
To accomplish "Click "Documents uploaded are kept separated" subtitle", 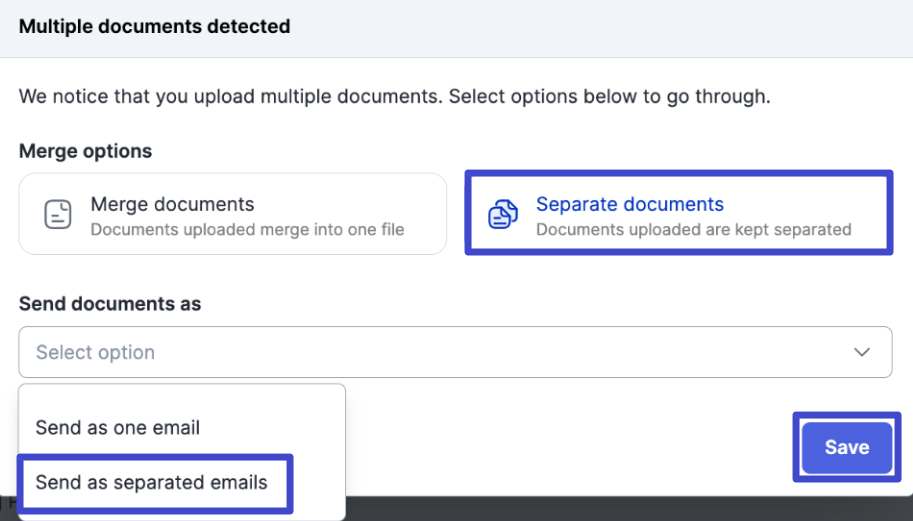I will tap(693, 229).
